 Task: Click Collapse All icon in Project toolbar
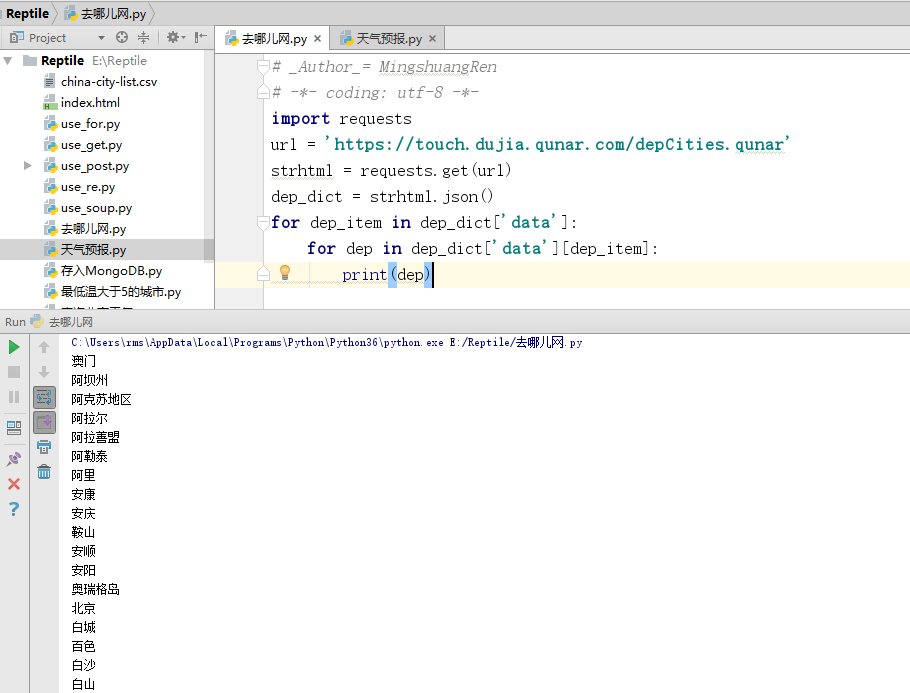point(143,37)
